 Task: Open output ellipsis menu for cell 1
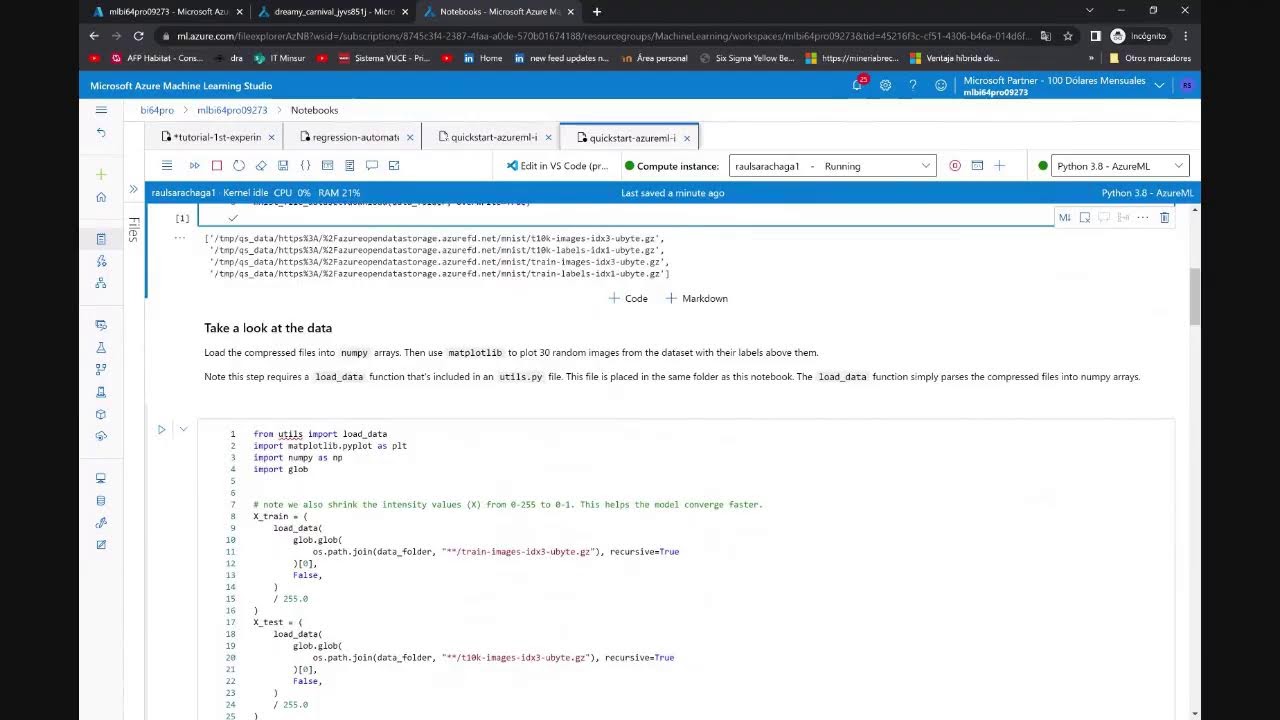(x=180, y=237)
